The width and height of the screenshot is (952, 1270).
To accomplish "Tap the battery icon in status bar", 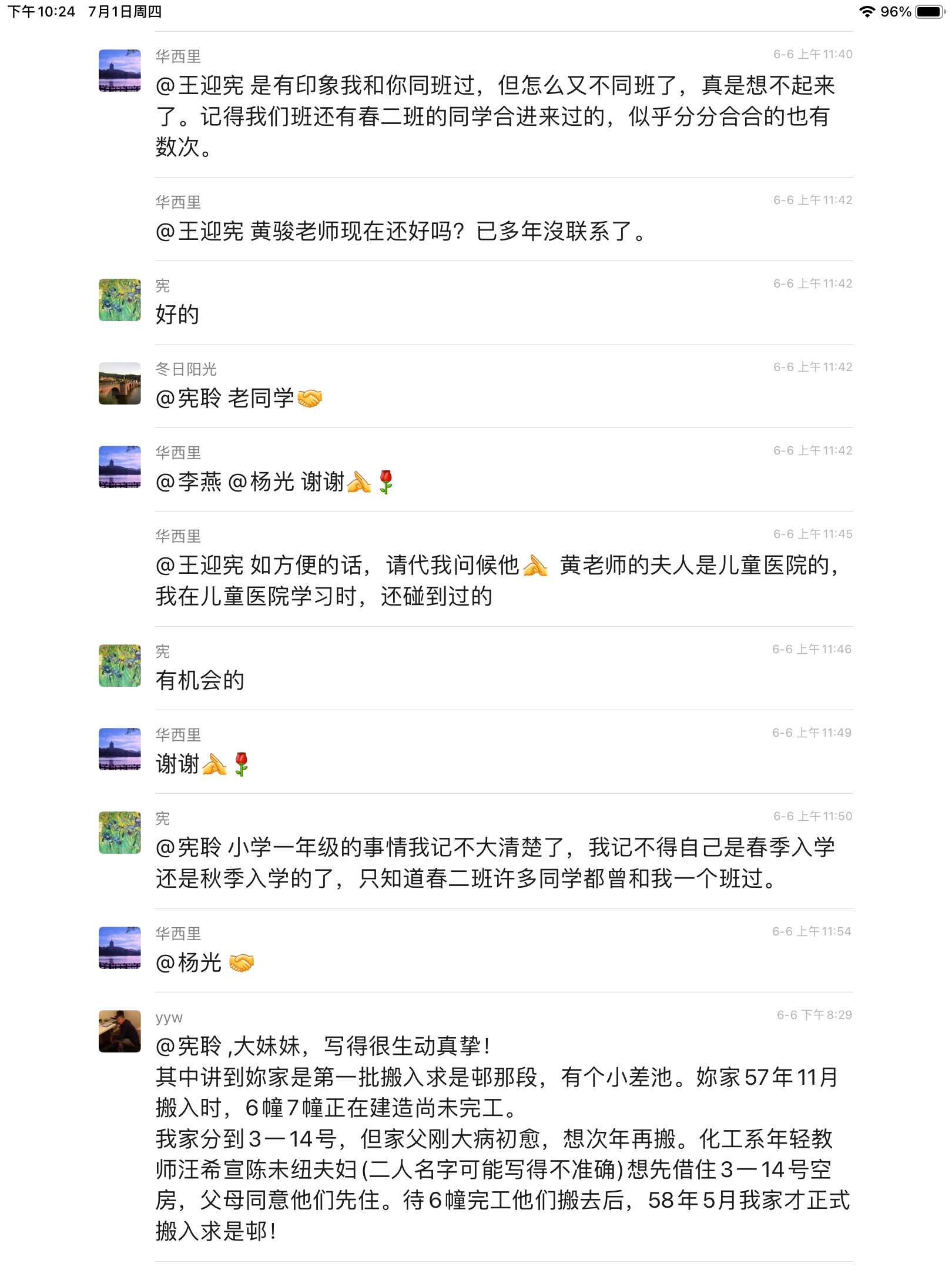I will point(929,12).
